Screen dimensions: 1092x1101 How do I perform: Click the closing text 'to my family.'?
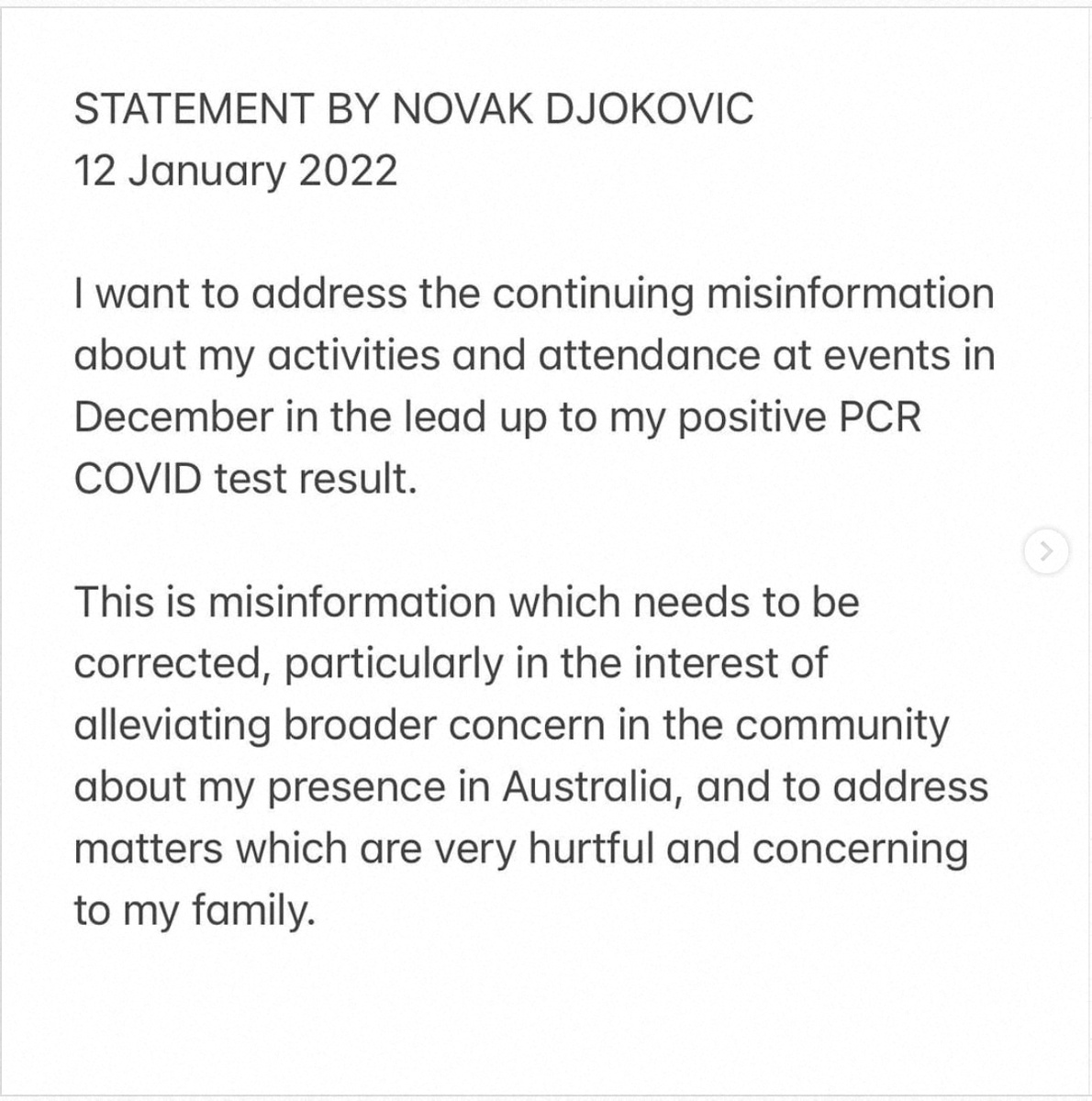194,910
